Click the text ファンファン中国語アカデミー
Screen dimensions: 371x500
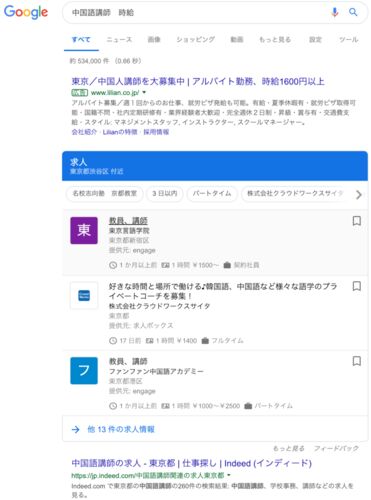156,371
